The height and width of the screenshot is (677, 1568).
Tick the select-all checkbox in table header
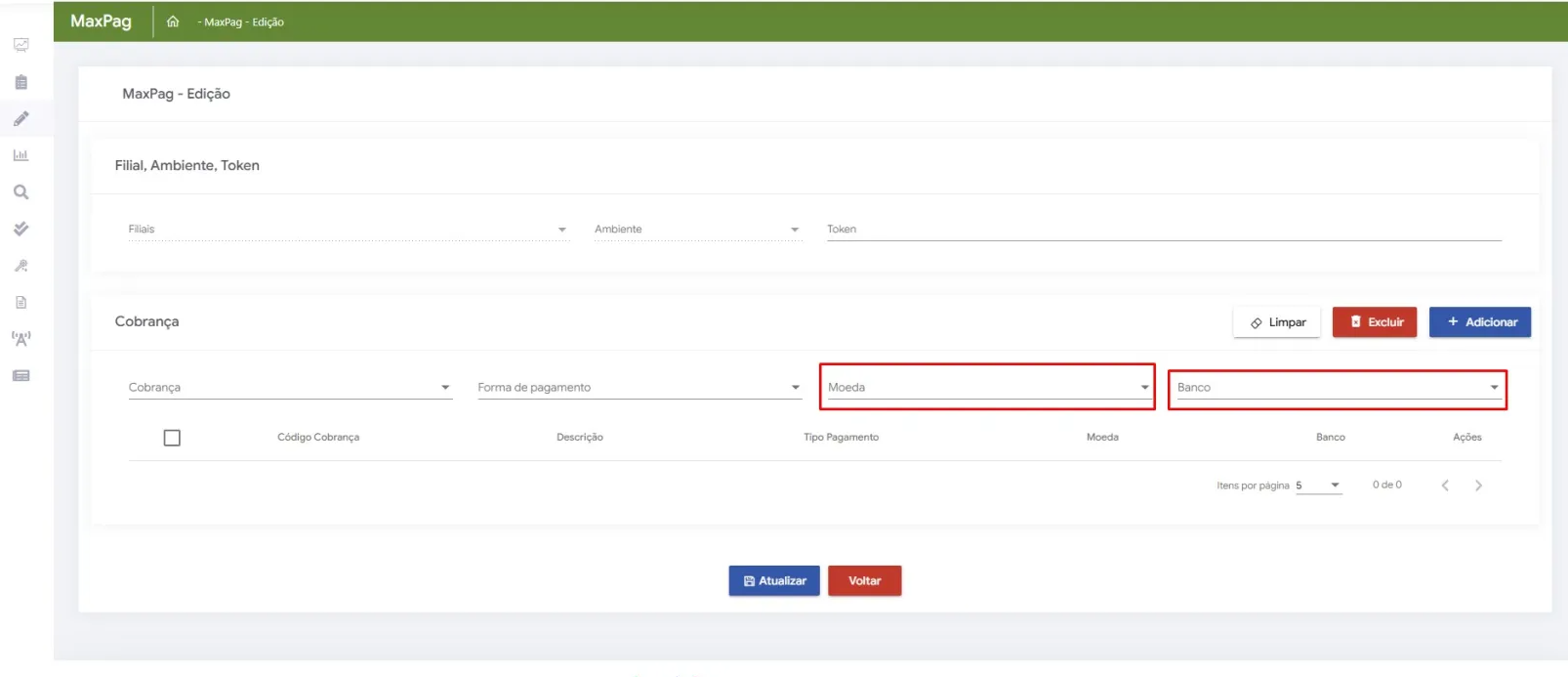(172, 438)
